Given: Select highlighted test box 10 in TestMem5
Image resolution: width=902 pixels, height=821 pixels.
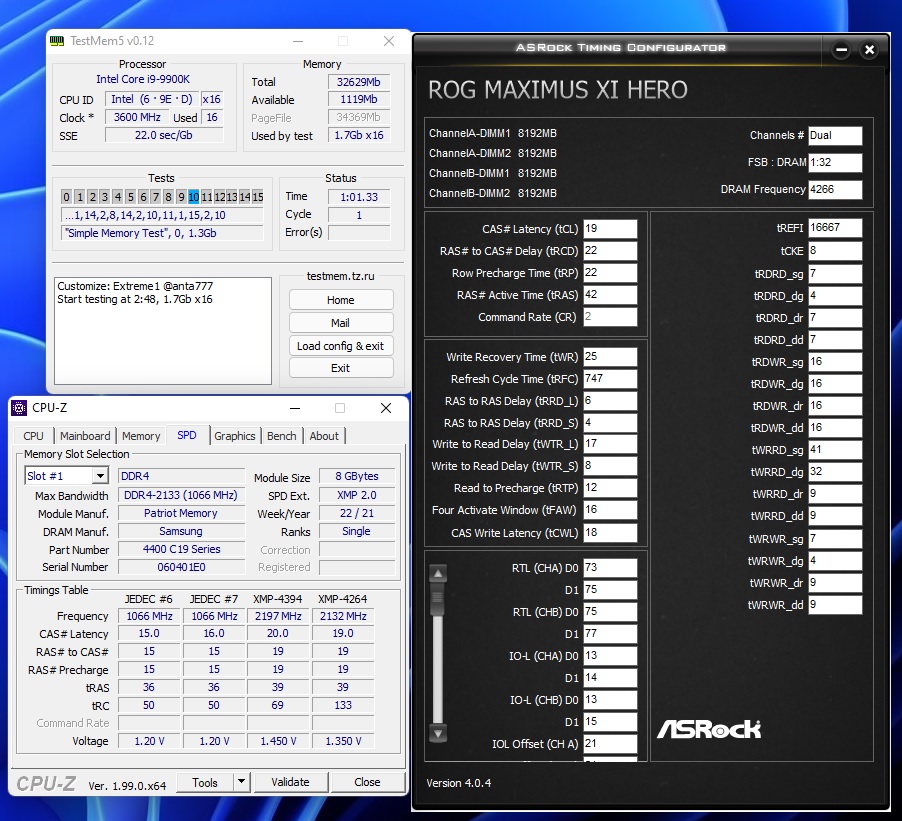Looking at the screenshot, I should click(193, 197).
